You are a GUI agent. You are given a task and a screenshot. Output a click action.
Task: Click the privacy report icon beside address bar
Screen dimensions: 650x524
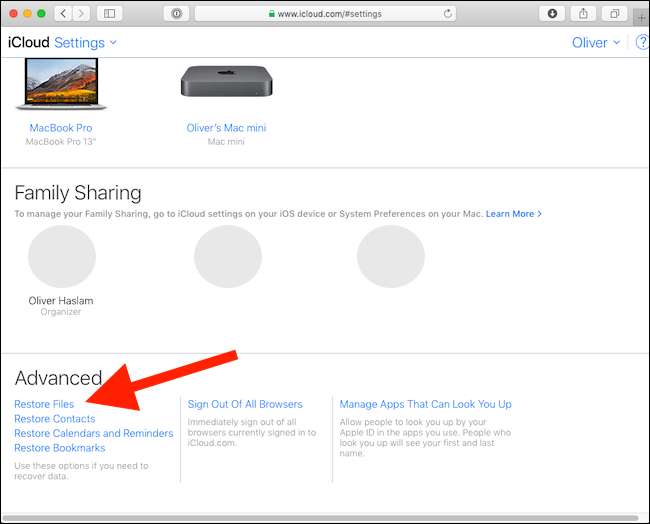[x=177, y=14]
